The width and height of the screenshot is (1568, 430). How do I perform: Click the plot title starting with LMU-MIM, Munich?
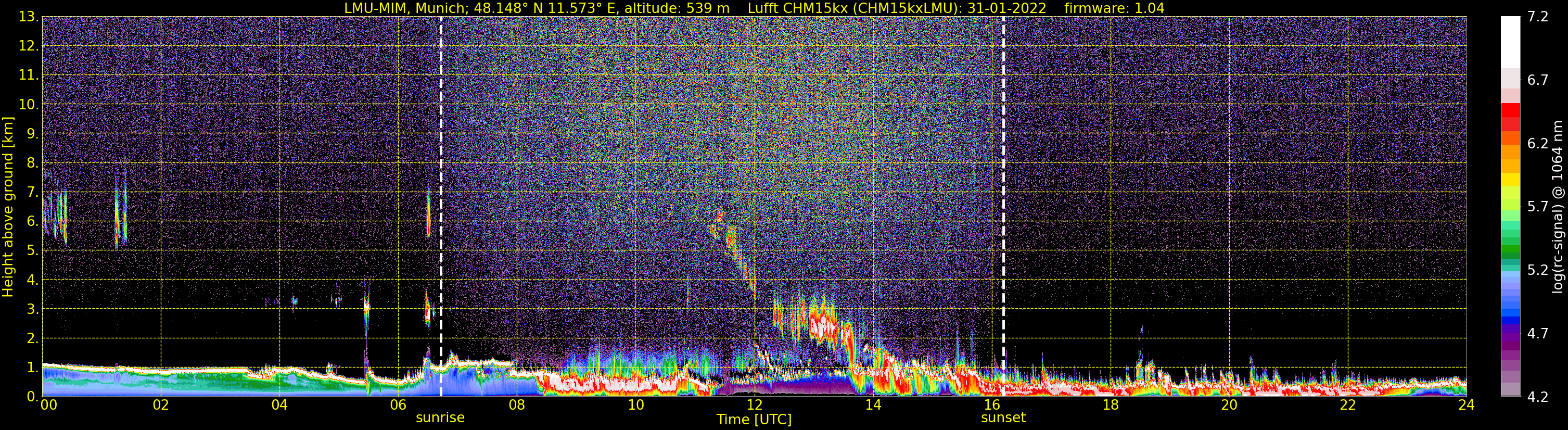[x=754, y=8]
